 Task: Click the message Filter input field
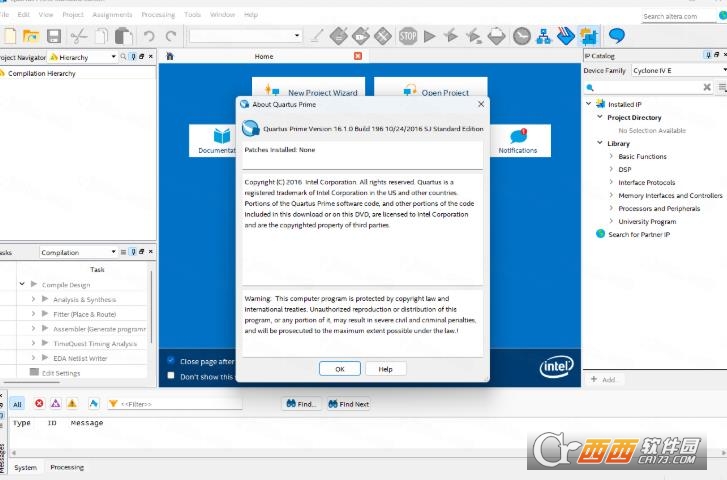(180, 404)
